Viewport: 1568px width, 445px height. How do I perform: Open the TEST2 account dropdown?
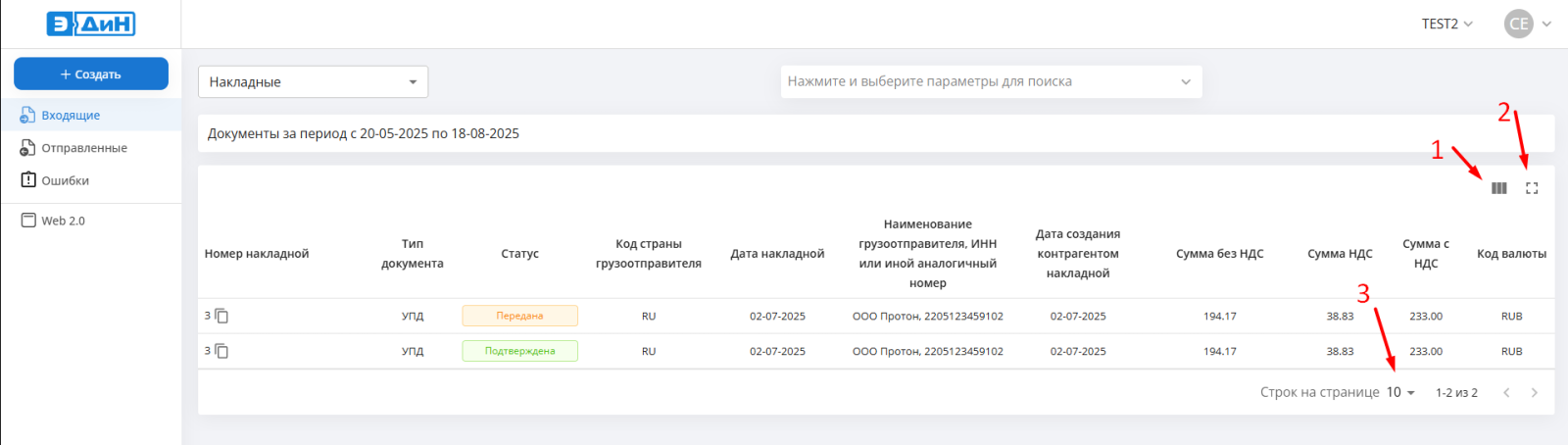click(x=1447, y=24)
